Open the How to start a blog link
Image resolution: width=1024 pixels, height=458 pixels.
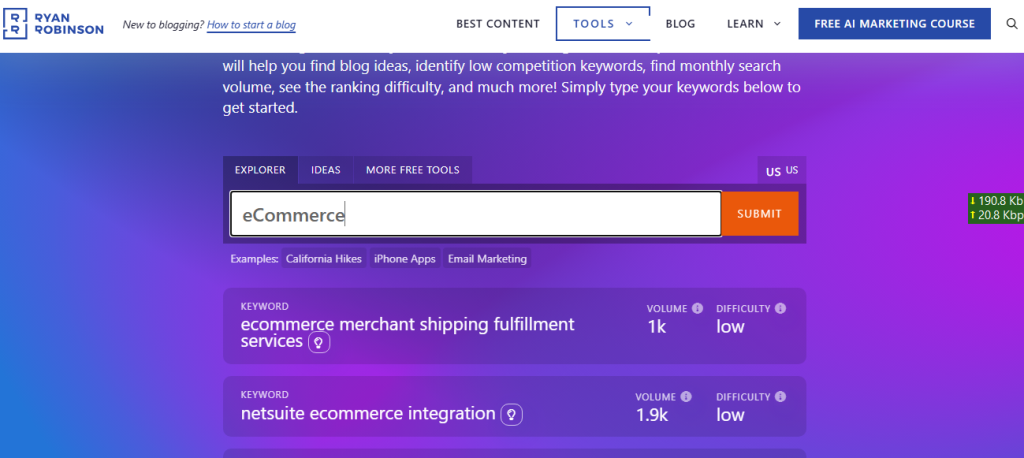pyautogui.click(x=251, y=24)
